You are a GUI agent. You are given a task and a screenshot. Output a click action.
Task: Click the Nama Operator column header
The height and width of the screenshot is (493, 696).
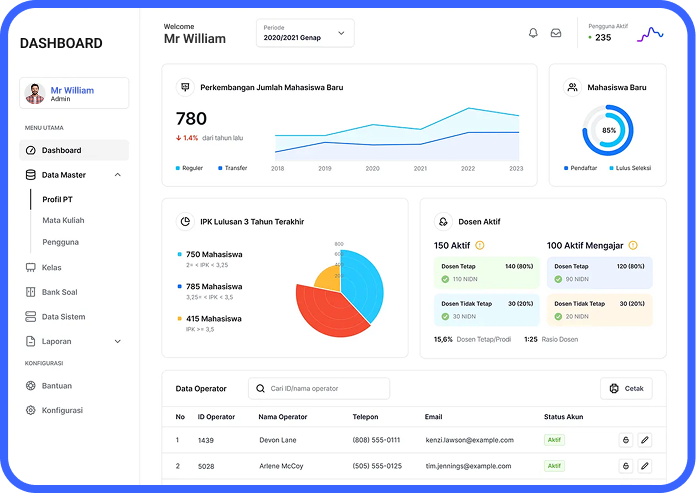pyautogui.click(x=283, y=417)
